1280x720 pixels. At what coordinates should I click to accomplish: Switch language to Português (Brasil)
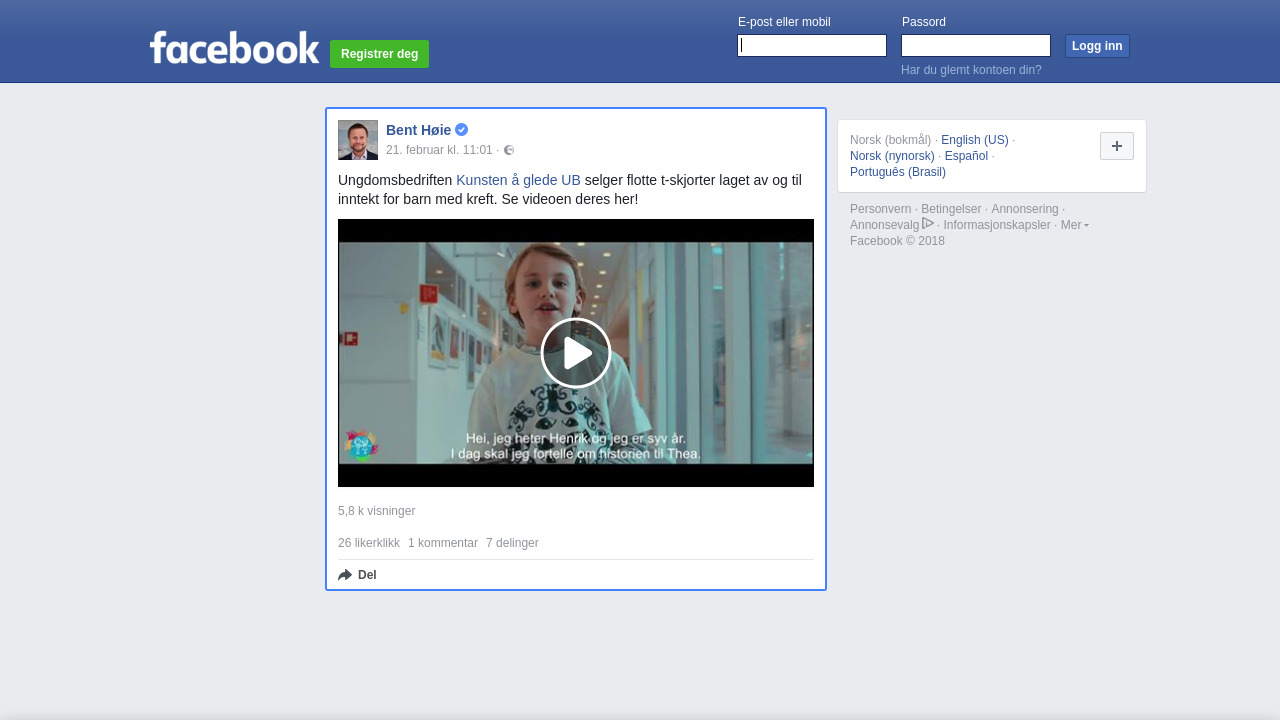[x=898, y=172]
